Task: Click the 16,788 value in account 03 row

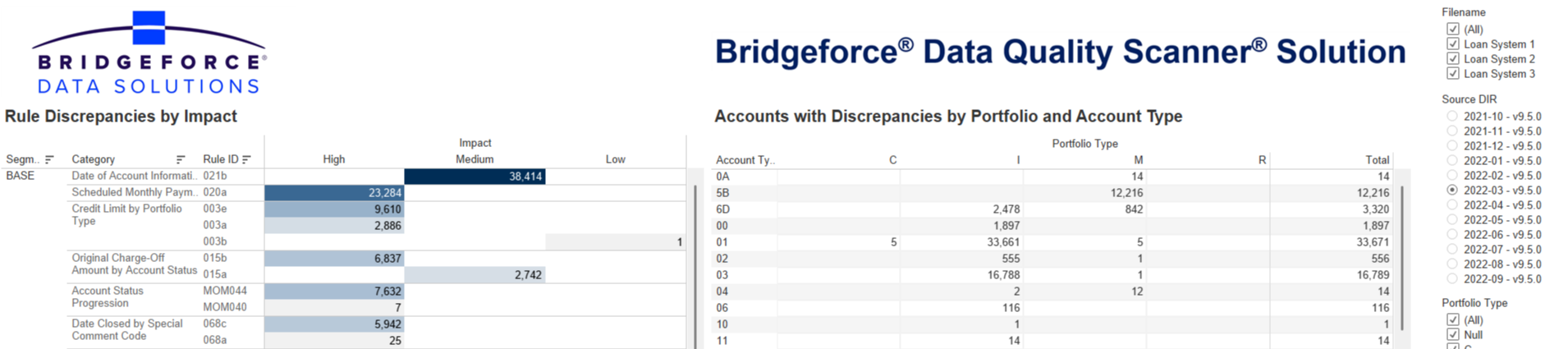Action: pyautogui.click(x=1003, y=275)
